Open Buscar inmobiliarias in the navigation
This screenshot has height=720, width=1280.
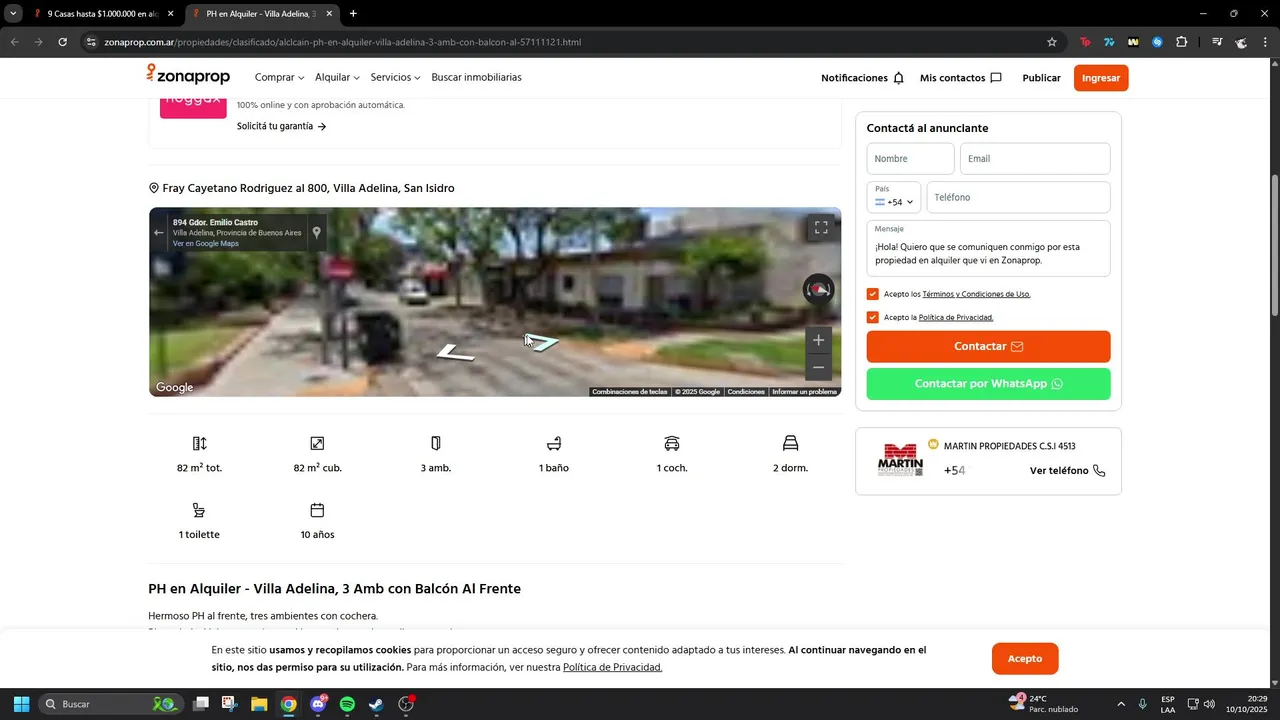[x=476, y=77]
